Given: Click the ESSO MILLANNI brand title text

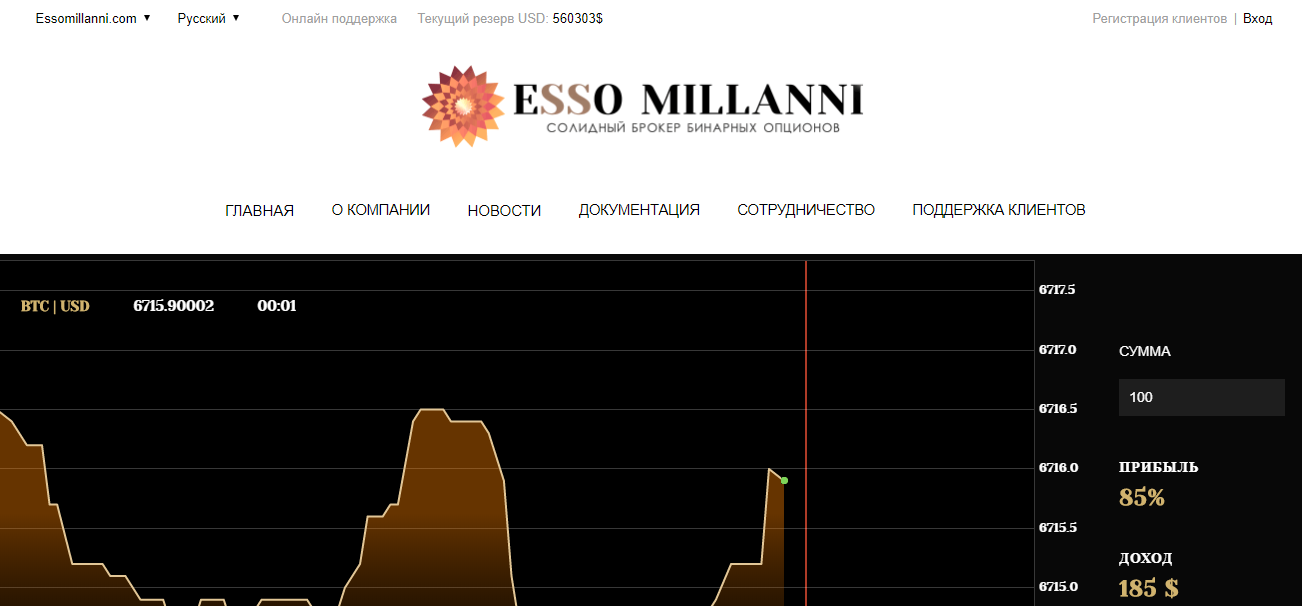Looking at the screenshot, I should point(688,99).
